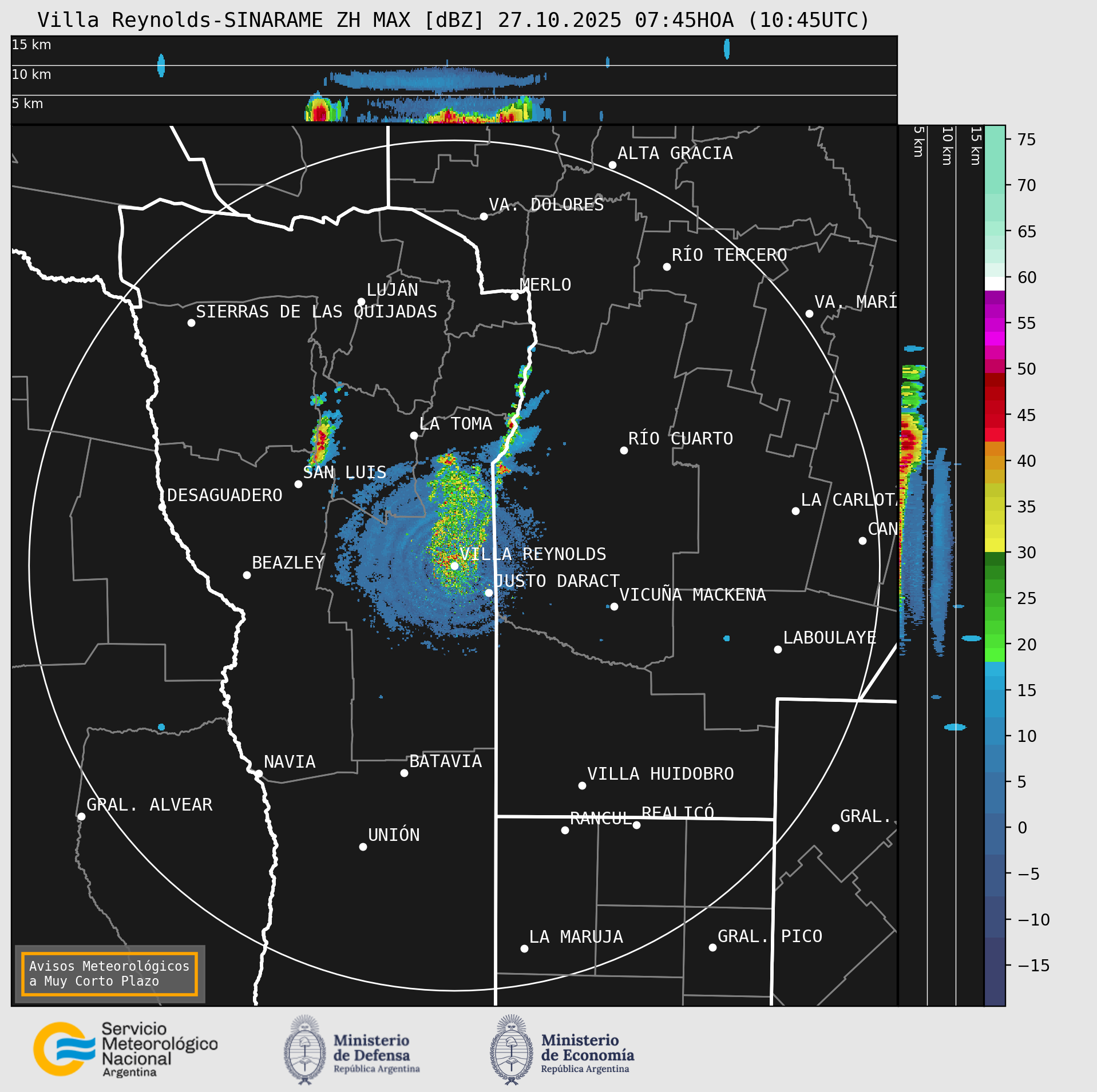Screen dimensions: 1097x1092
Task: Click the Villa Huidobro city marker dot
Action: tap(582, 785)
